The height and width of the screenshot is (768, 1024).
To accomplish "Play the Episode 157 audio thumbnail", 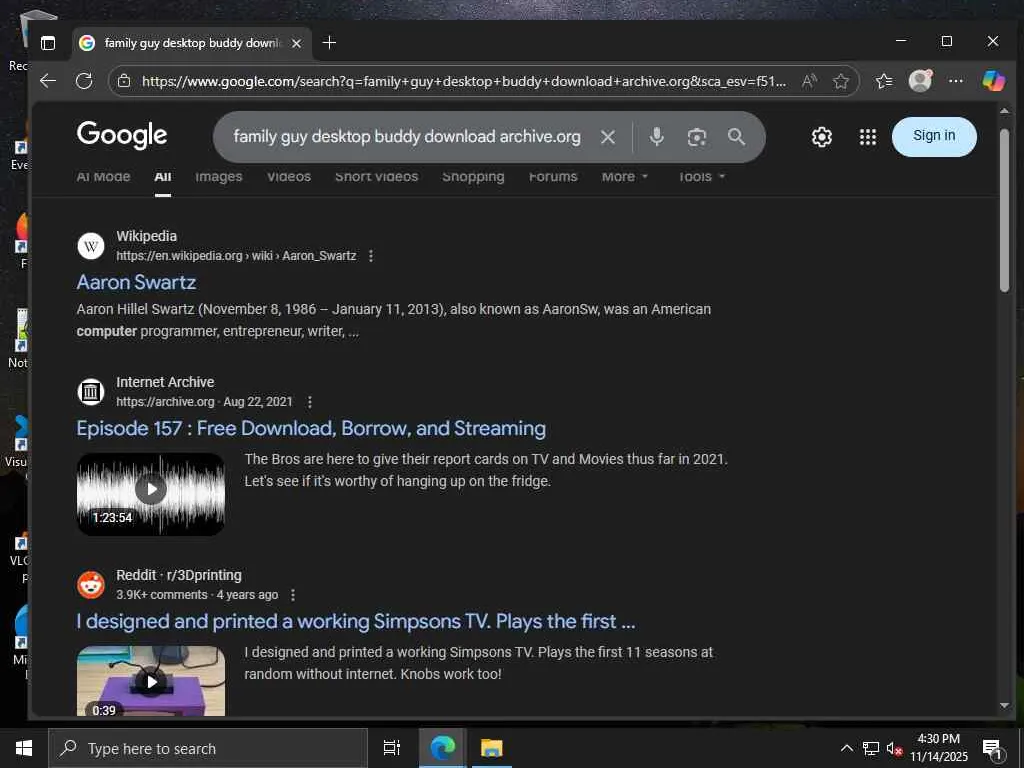I will tap(151, 494).
